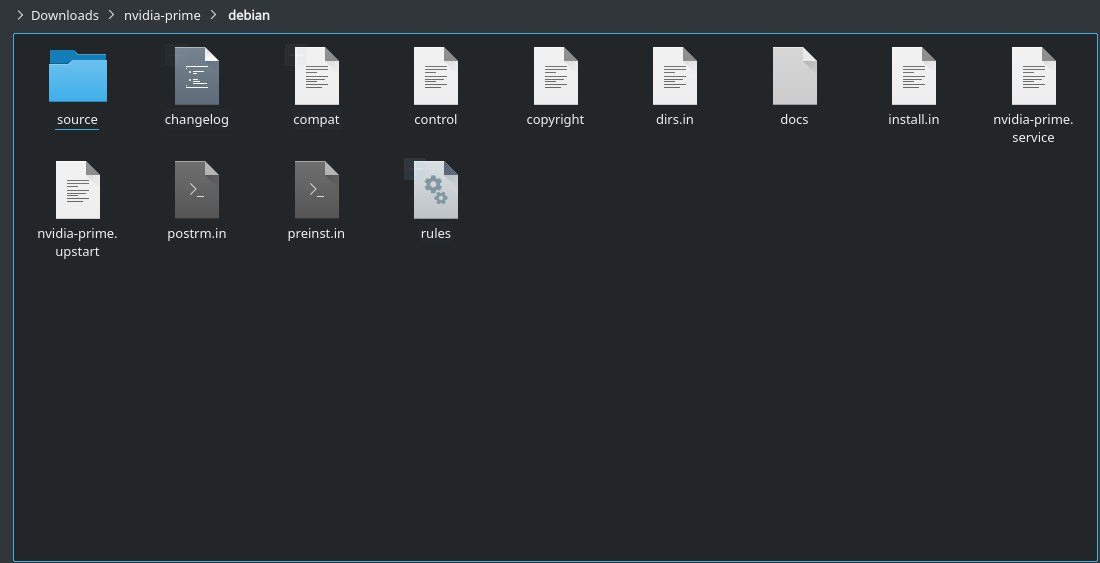Click the 'docs' file name label
The width and height of the screenshot is (1100, 563).
click(x=794, y=119)
